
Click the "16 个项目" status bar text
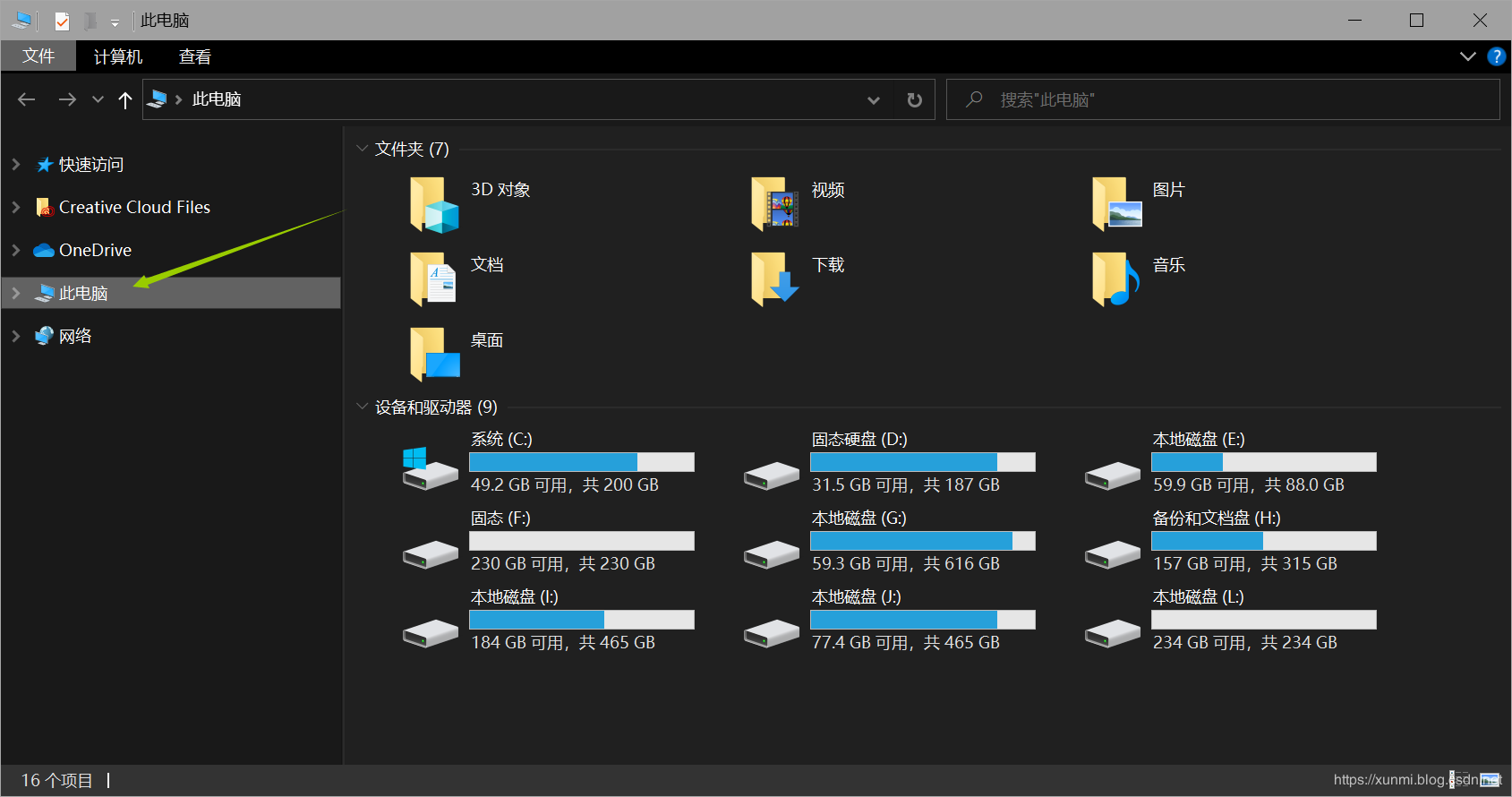point(57,780)
